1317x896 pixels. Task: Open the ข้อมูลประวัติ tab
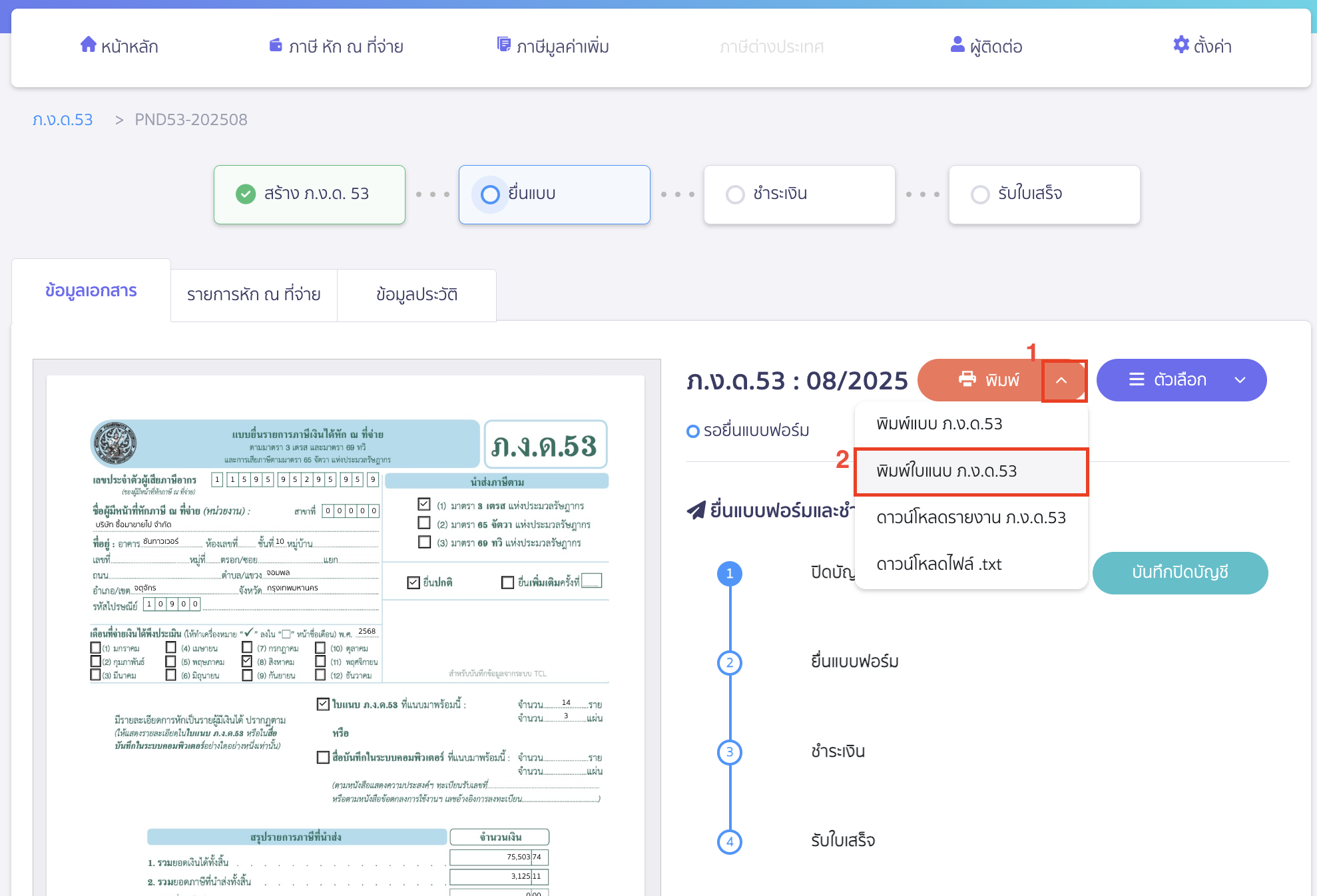pyautogui.click(x=417, y=295)
